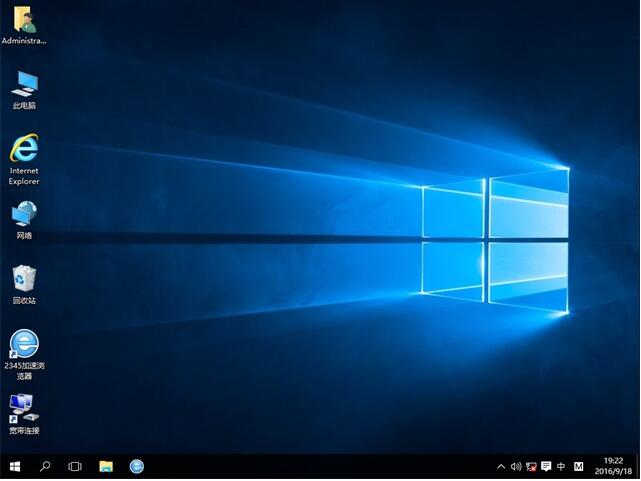Select the 2345加速浏览器 desktop shortcut

coord(24,355)
